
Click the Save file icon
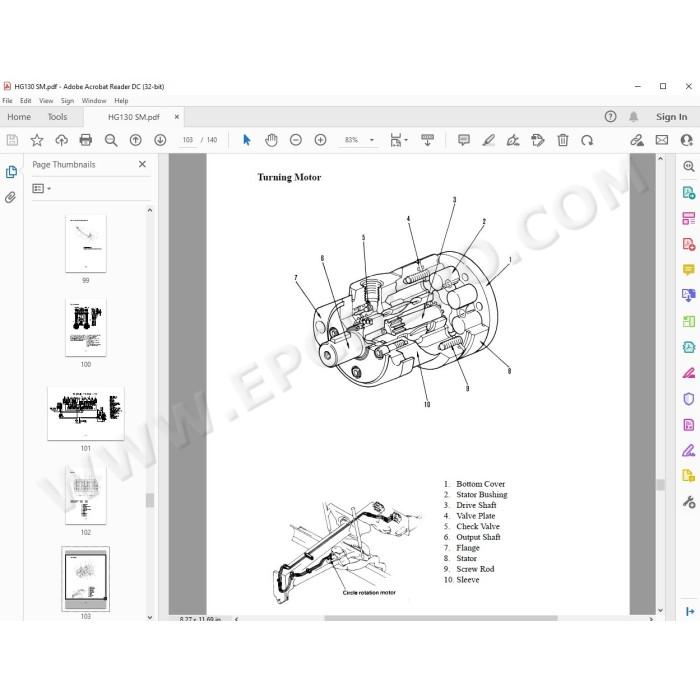(x=12, y=140)
